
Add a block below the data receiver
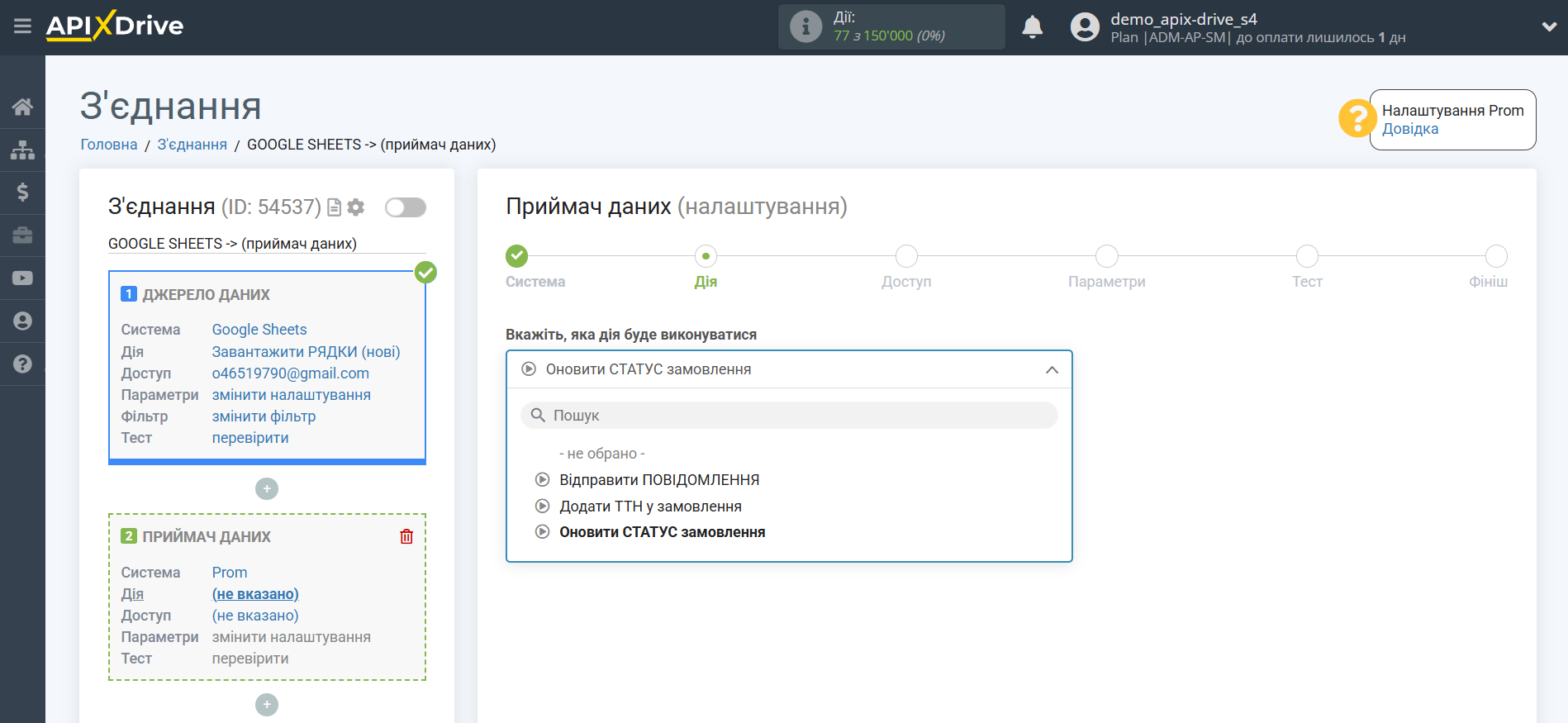tap(267, 705)
